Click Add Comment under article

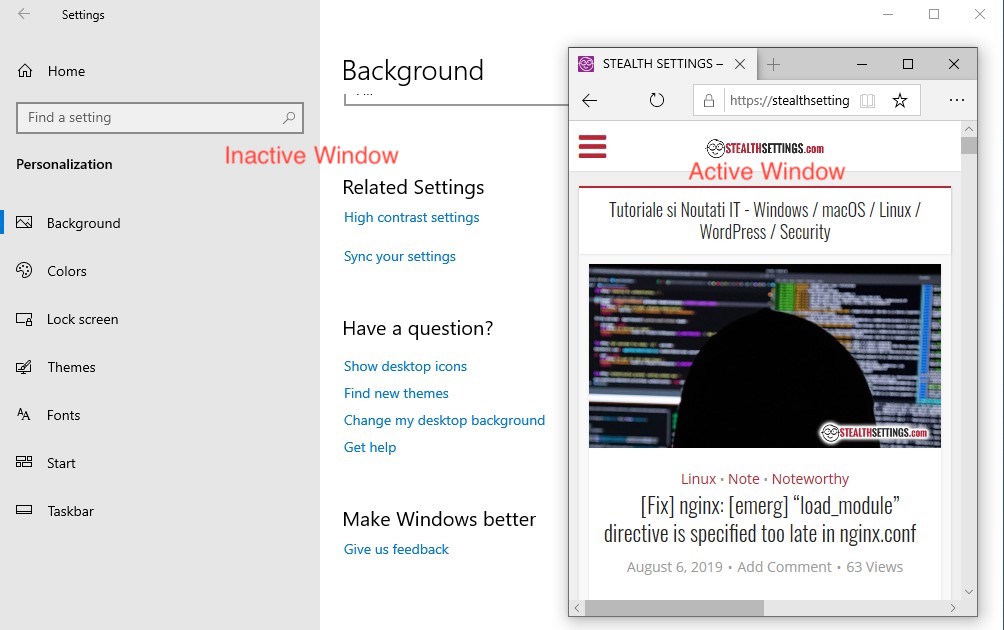[784, 567]
